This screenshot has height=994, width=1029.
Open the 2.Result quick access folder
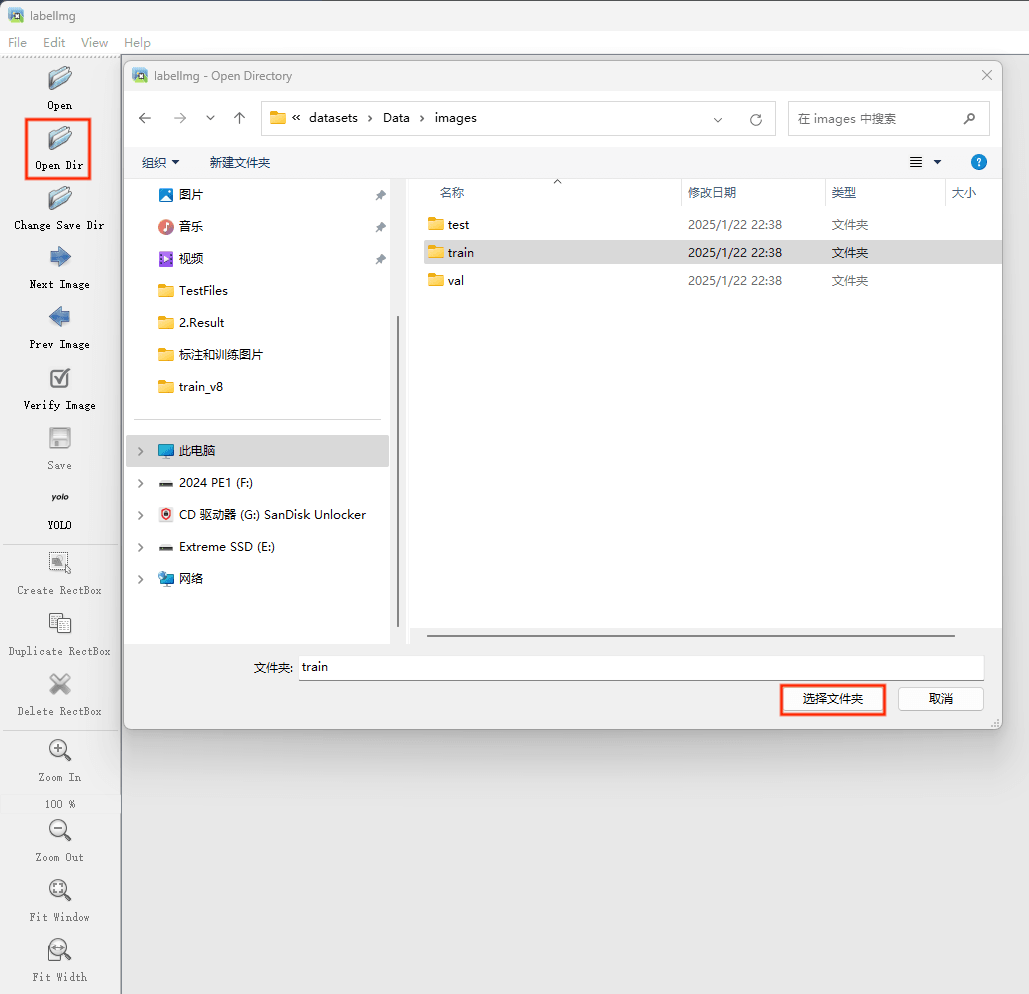click(201, 323)
